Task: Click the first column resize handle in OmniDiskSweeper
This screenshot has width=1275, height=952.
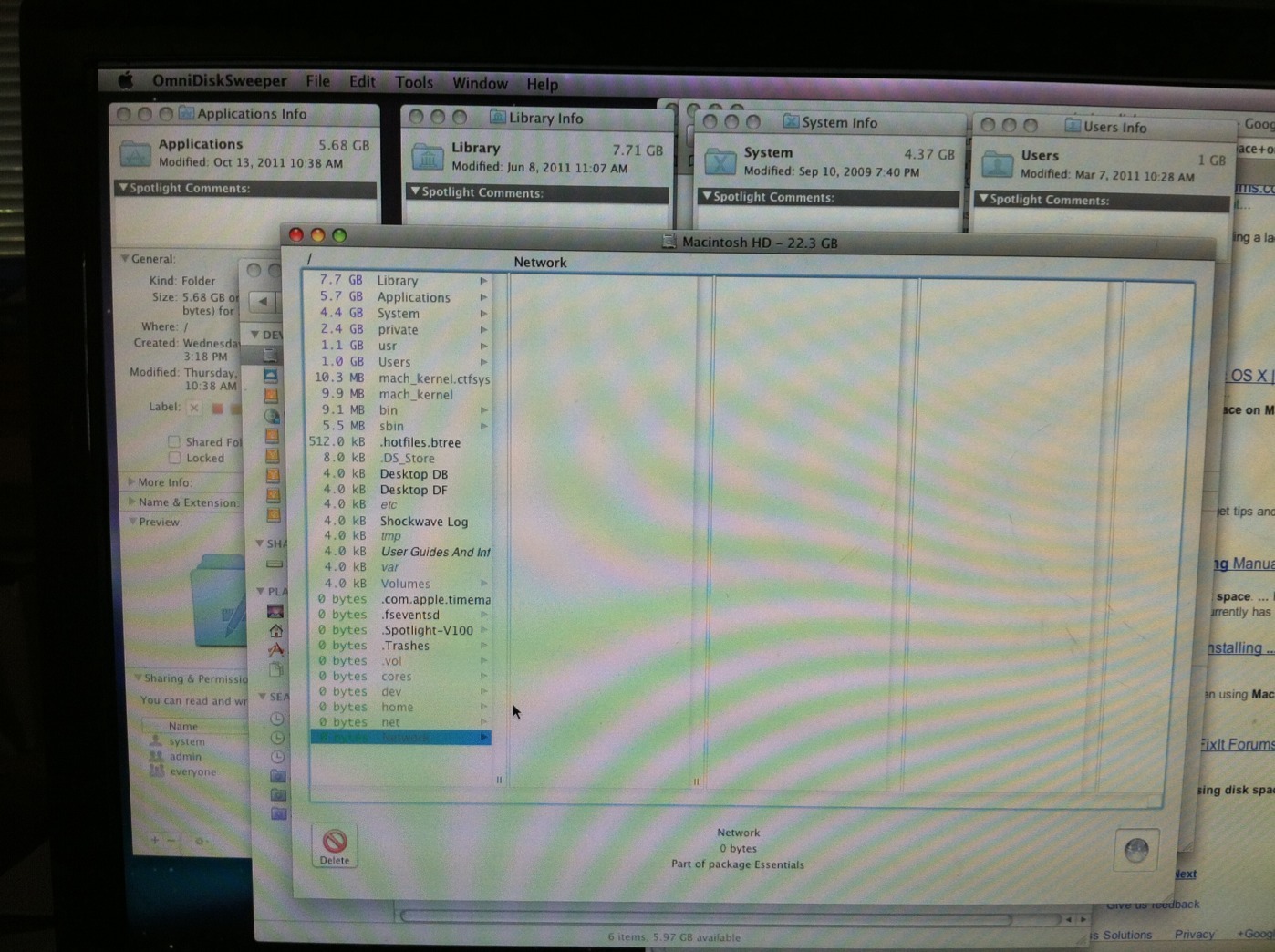Action: pos(499,780)
